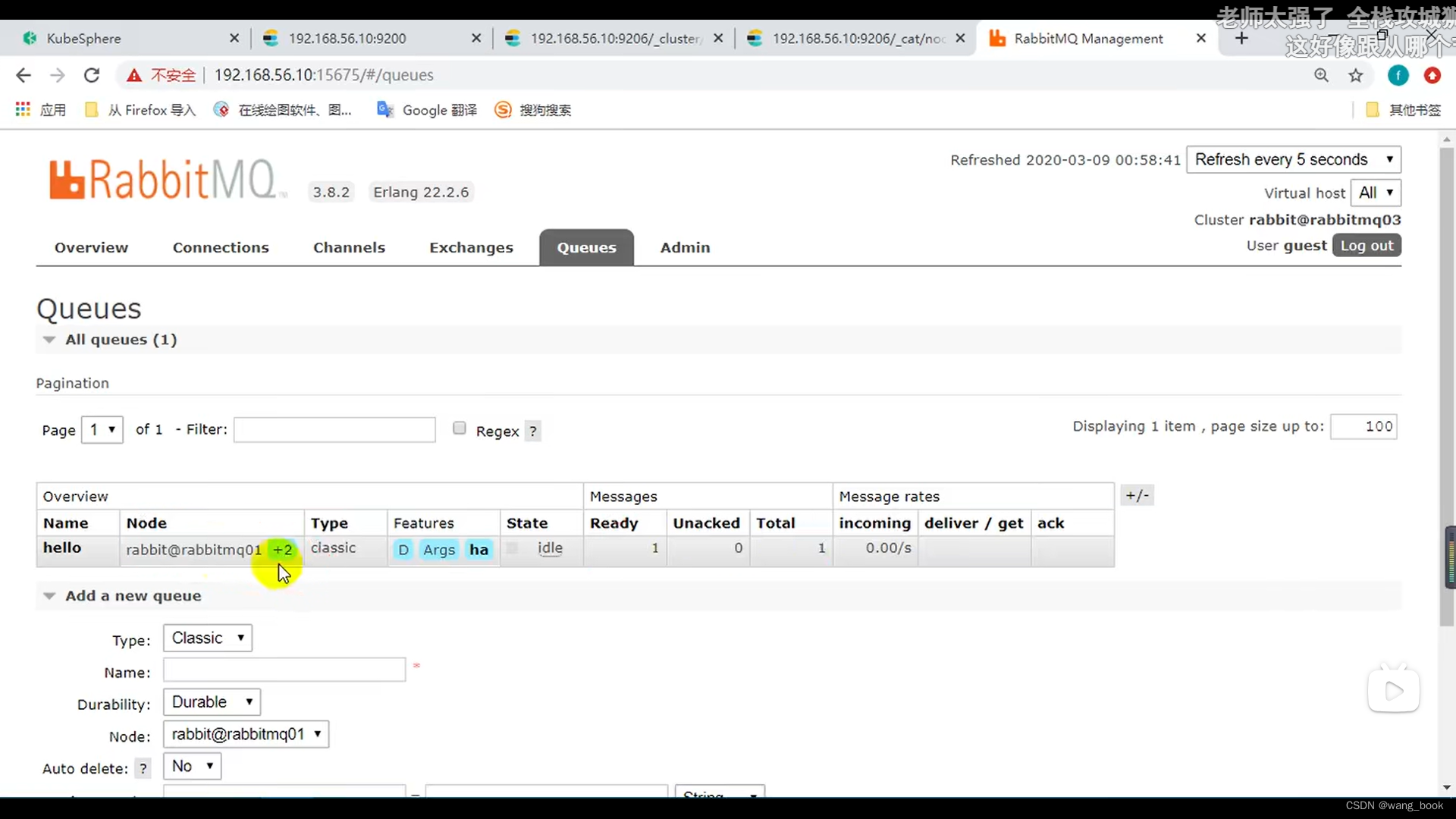Click the page size field

(1363, 427)
